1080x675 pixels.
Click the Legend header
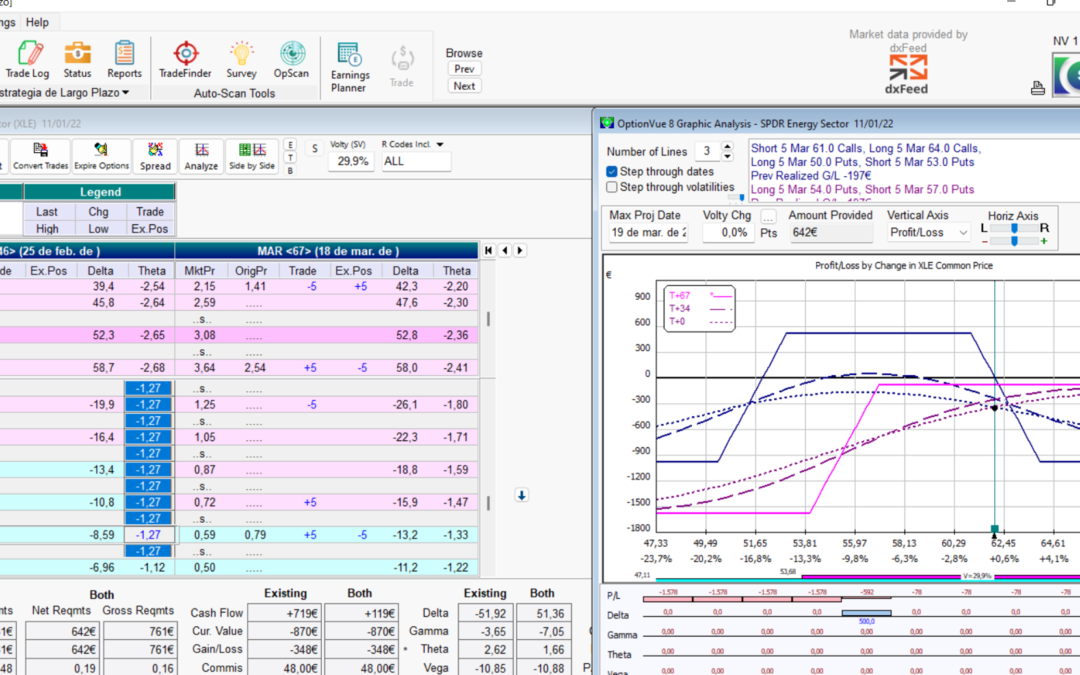click(100, 192)
